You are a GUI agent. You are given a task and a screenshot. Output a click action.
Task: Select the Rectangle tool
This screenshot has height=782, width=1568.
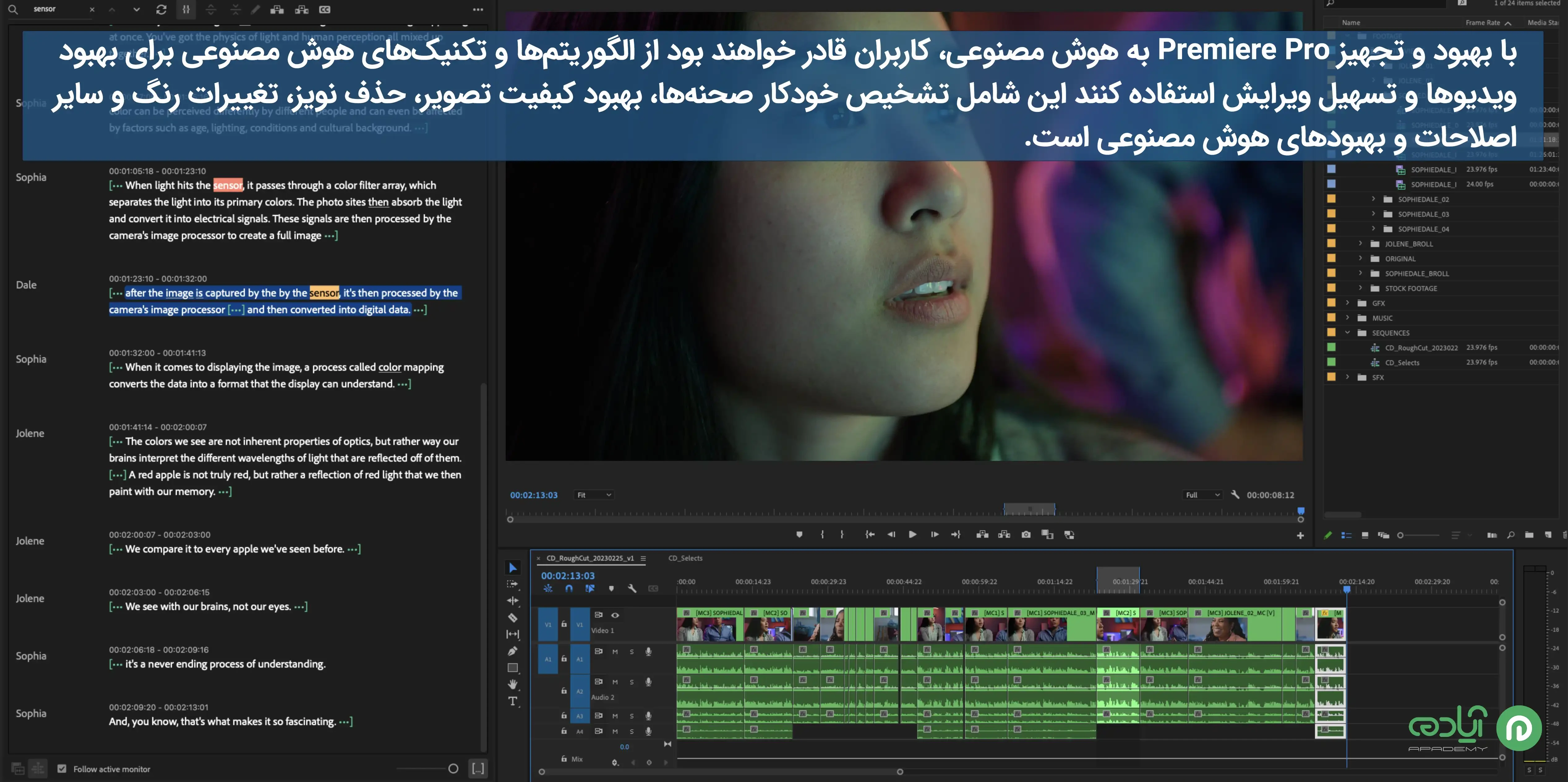(512, 668)
